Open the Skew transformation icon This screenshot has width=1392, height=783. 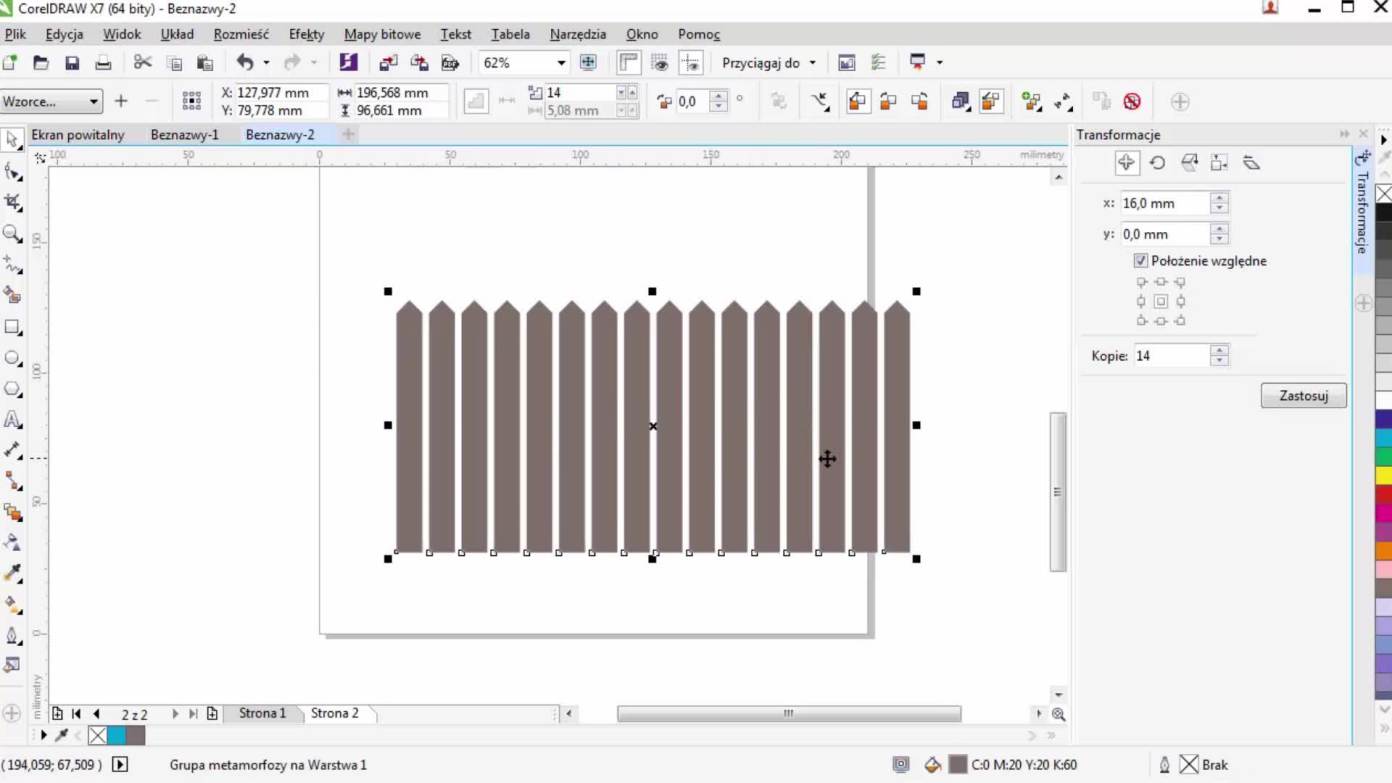1251,163
